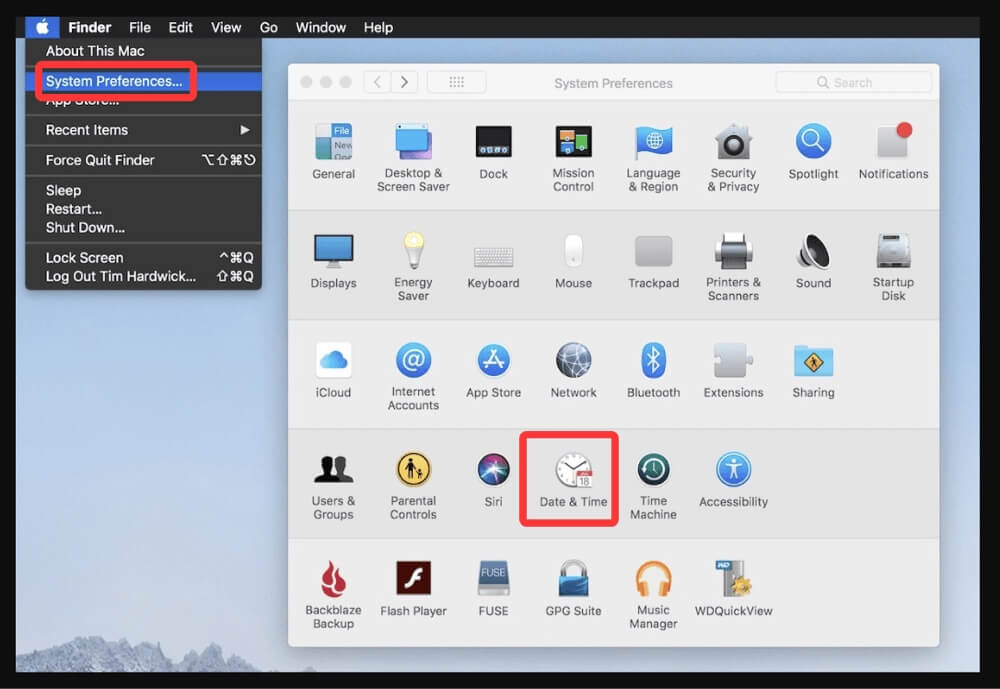Open the Go menu
The height and width of the screenshot is (689, 1000).
point(268,27)
